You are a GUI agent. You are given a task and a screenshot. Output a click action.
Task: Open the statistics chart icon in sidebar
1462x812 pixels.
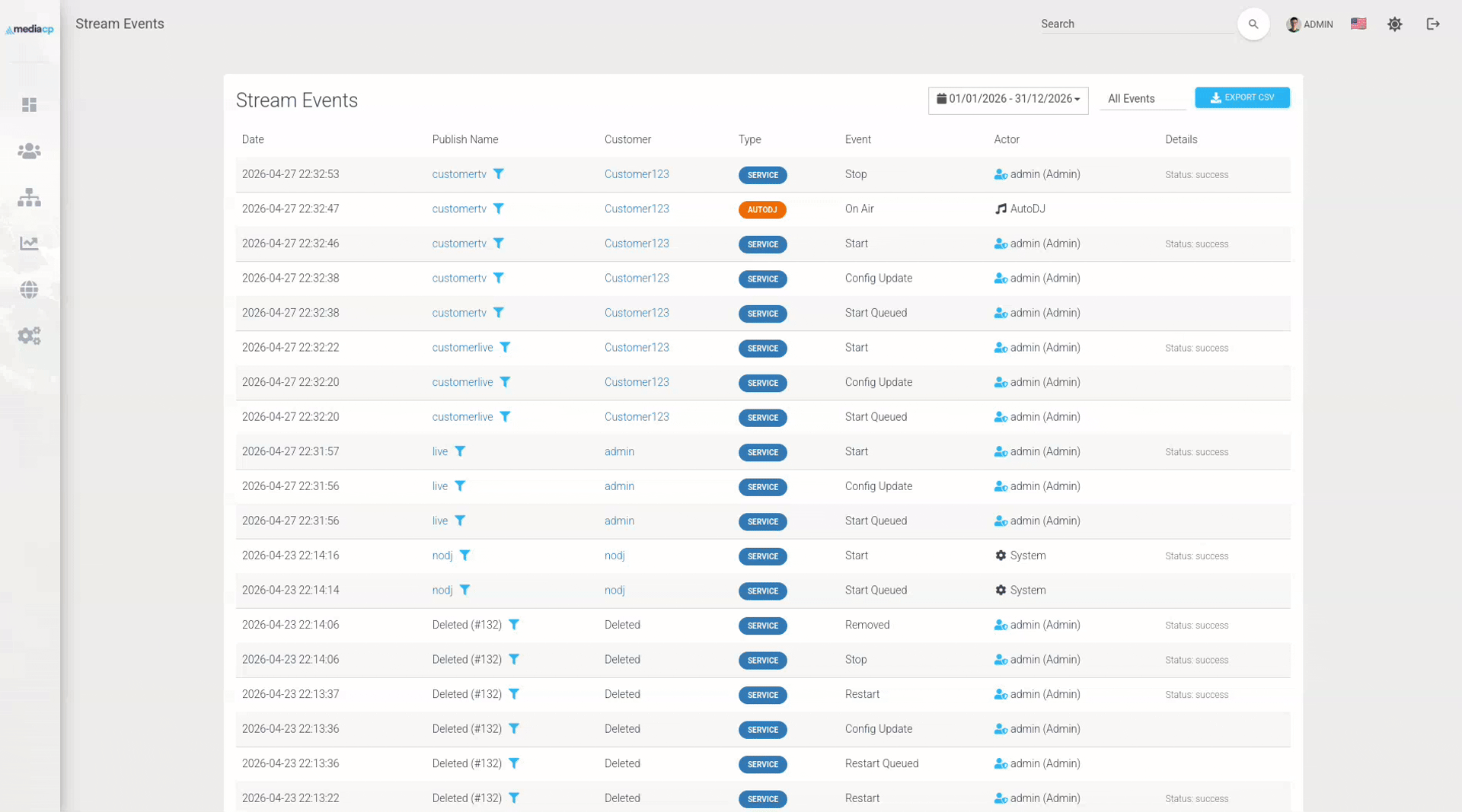pos(29,244)
